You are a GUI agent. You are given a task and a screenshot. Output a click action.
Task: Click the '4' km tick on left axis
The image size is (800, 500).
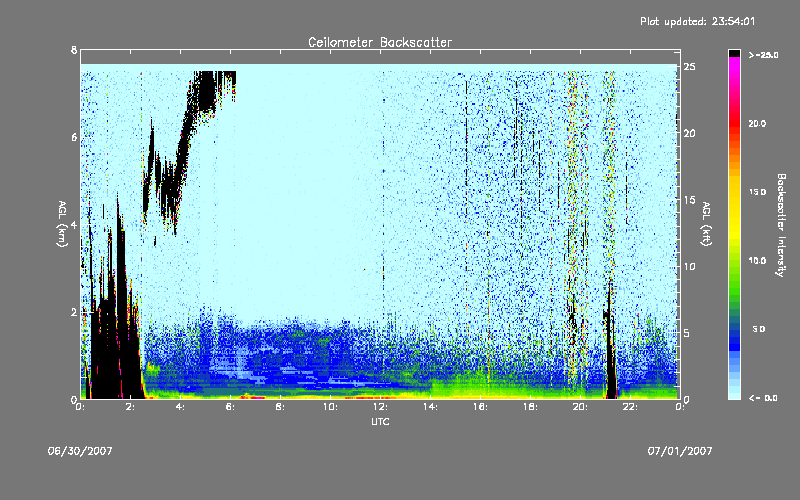pyautogui.click(x=74, y=224)
